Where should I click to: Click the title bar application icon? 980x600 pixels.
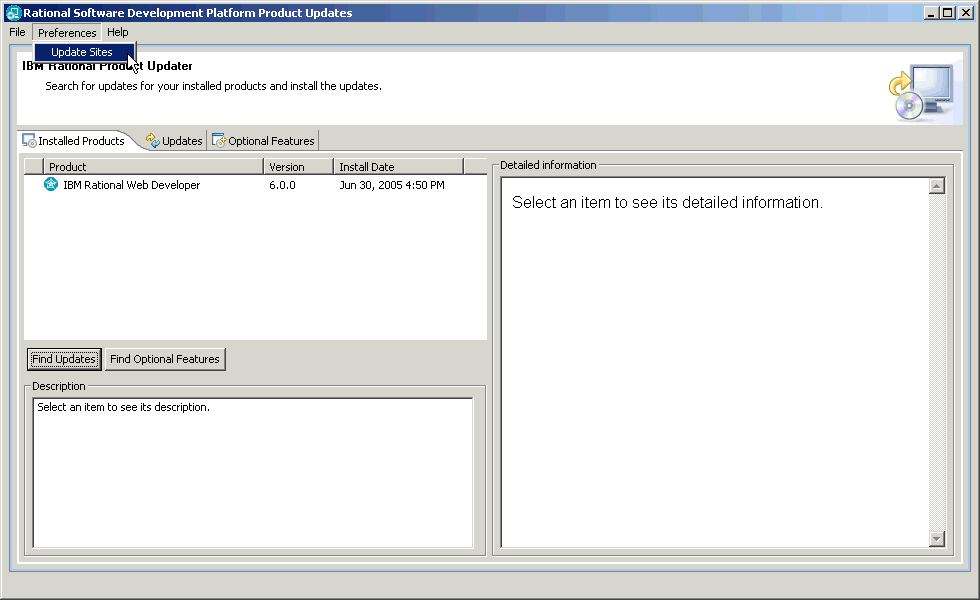pos(12,12)
